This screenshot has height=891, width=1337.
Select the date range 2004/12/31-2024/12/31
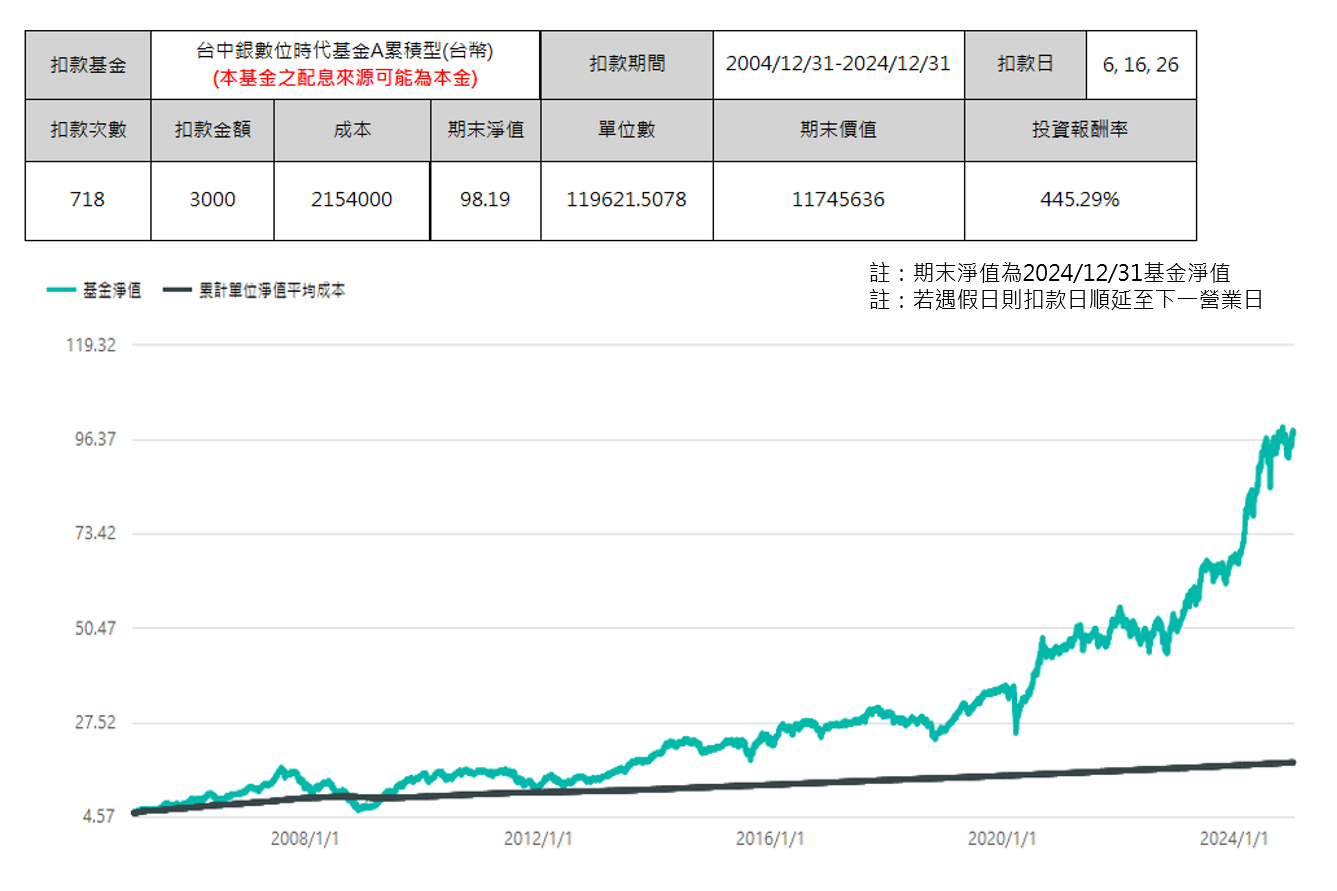click(x=838, y=65)
